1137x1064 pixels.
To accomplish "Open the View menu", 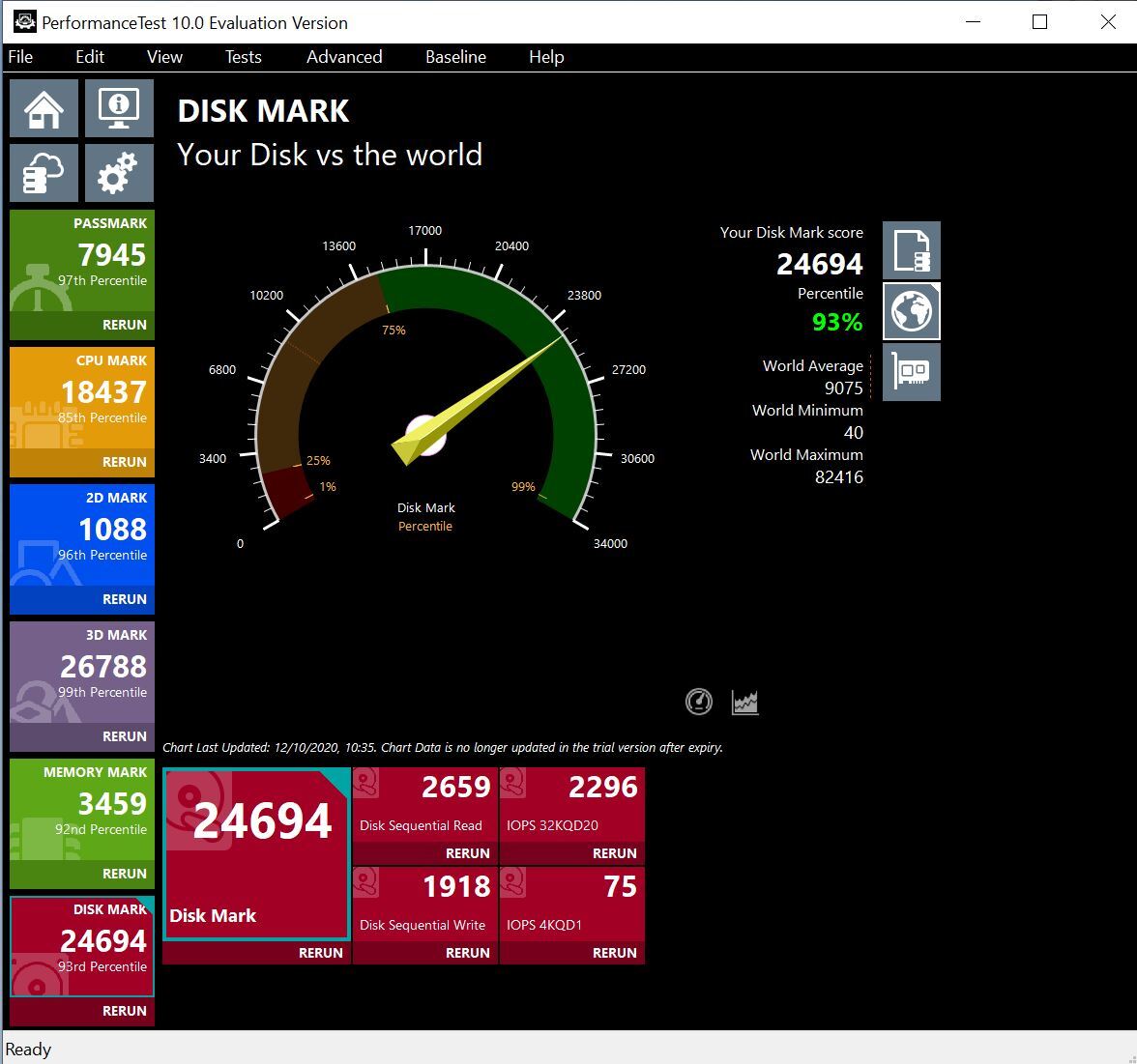I will [x=164, y=56].
